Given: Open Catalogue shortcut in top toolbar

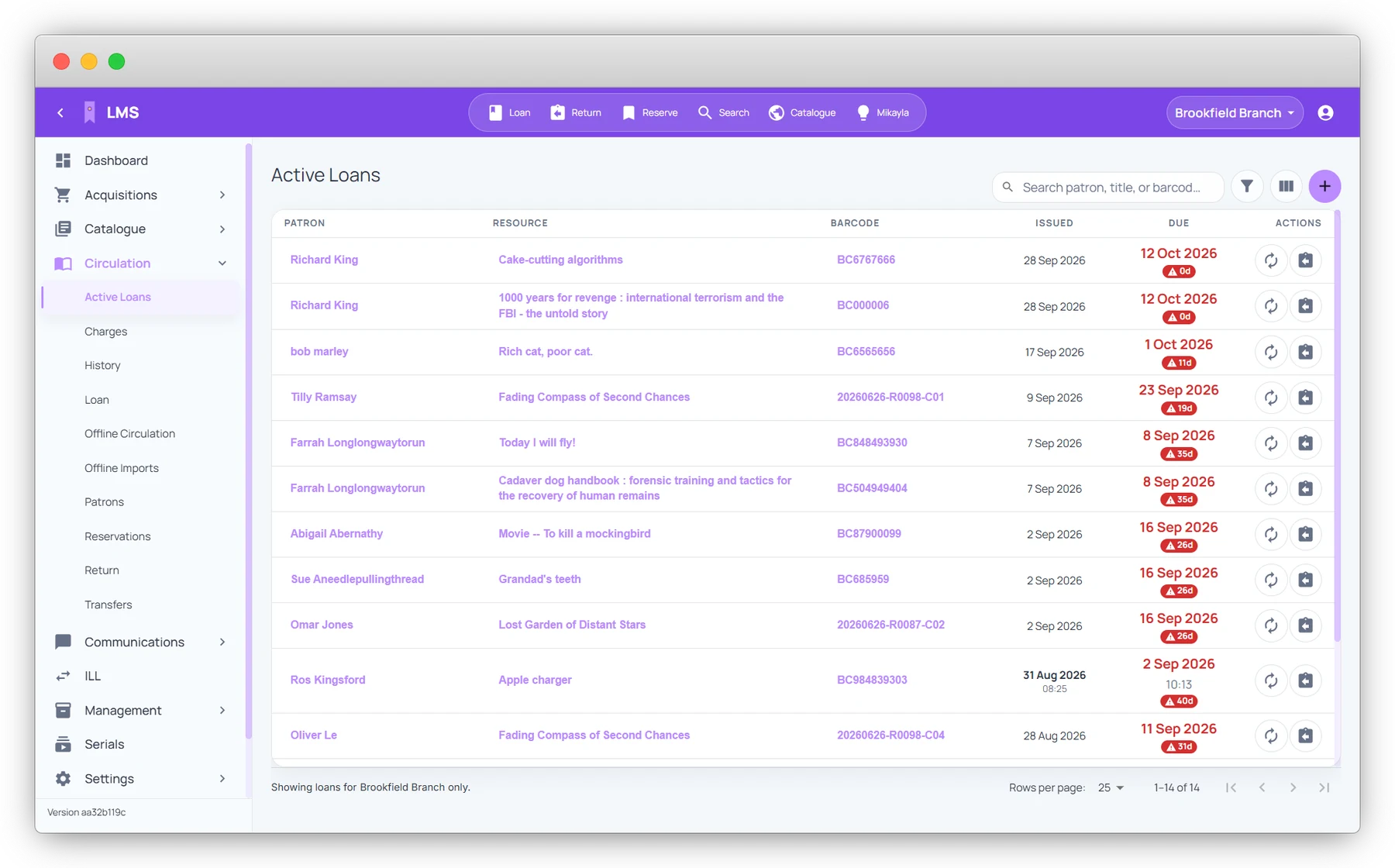Looking at the screenshot, I should point(802,112).
